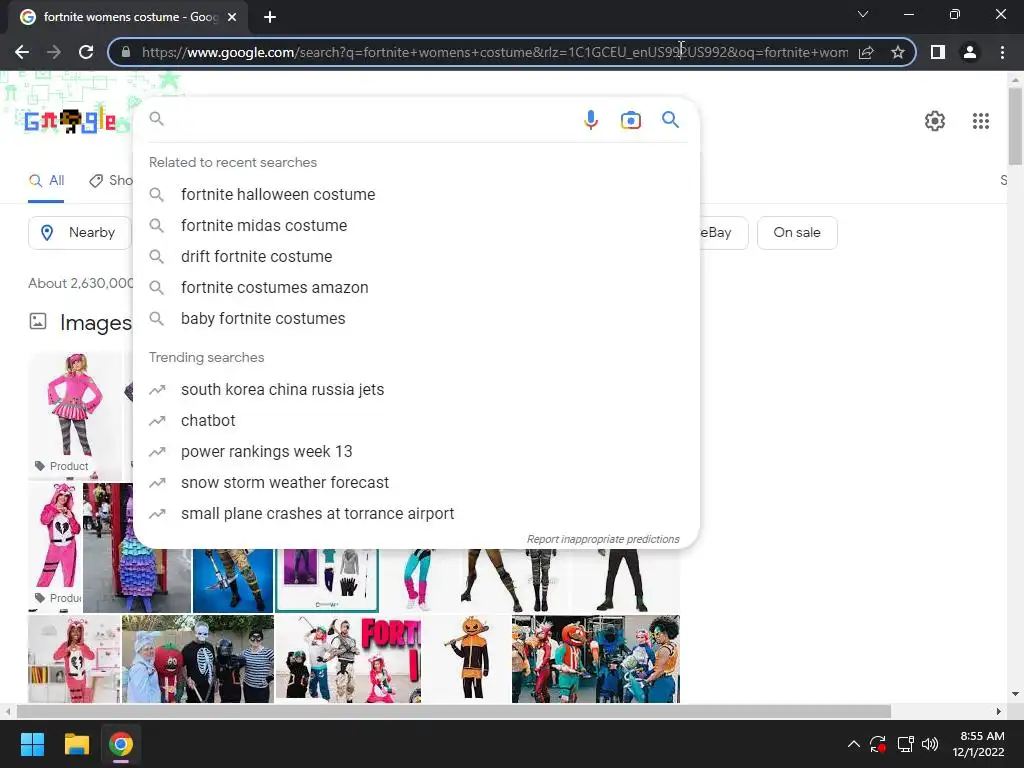The image size is (1024, 768).
Task: Go back to the previous page
Action: click(x=22, y=52)
